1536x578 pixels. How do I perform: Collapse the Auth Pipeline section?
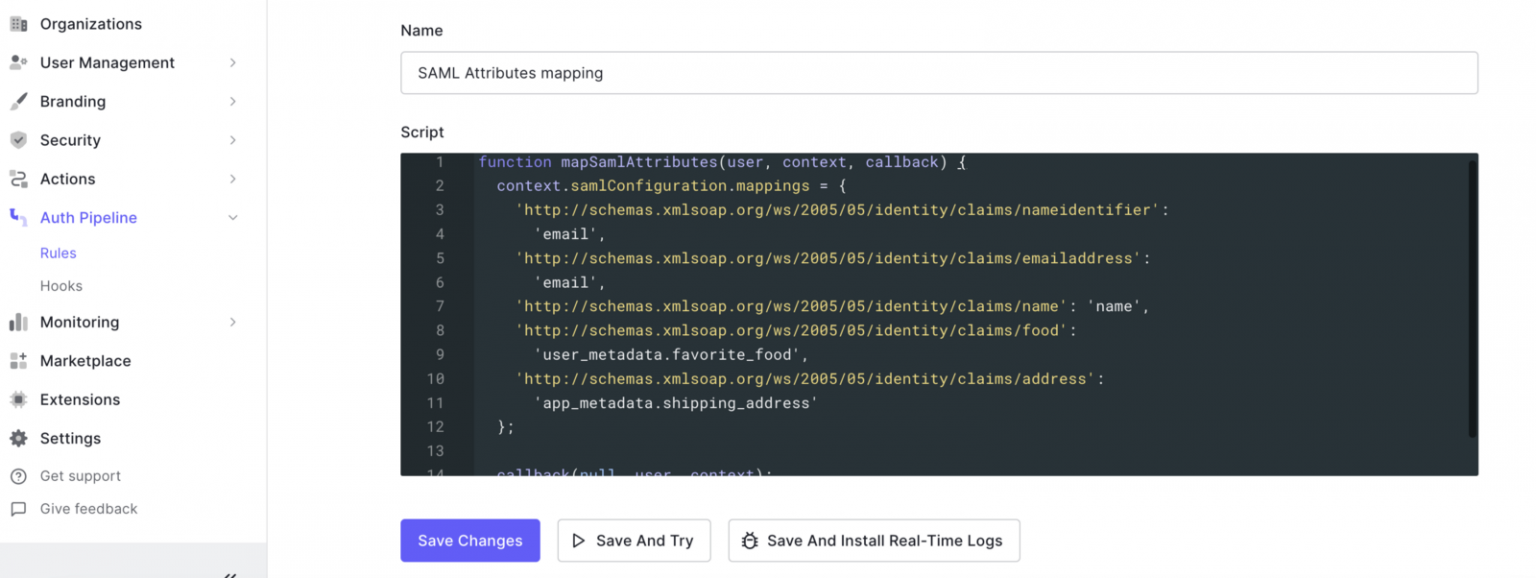(233, 217)
